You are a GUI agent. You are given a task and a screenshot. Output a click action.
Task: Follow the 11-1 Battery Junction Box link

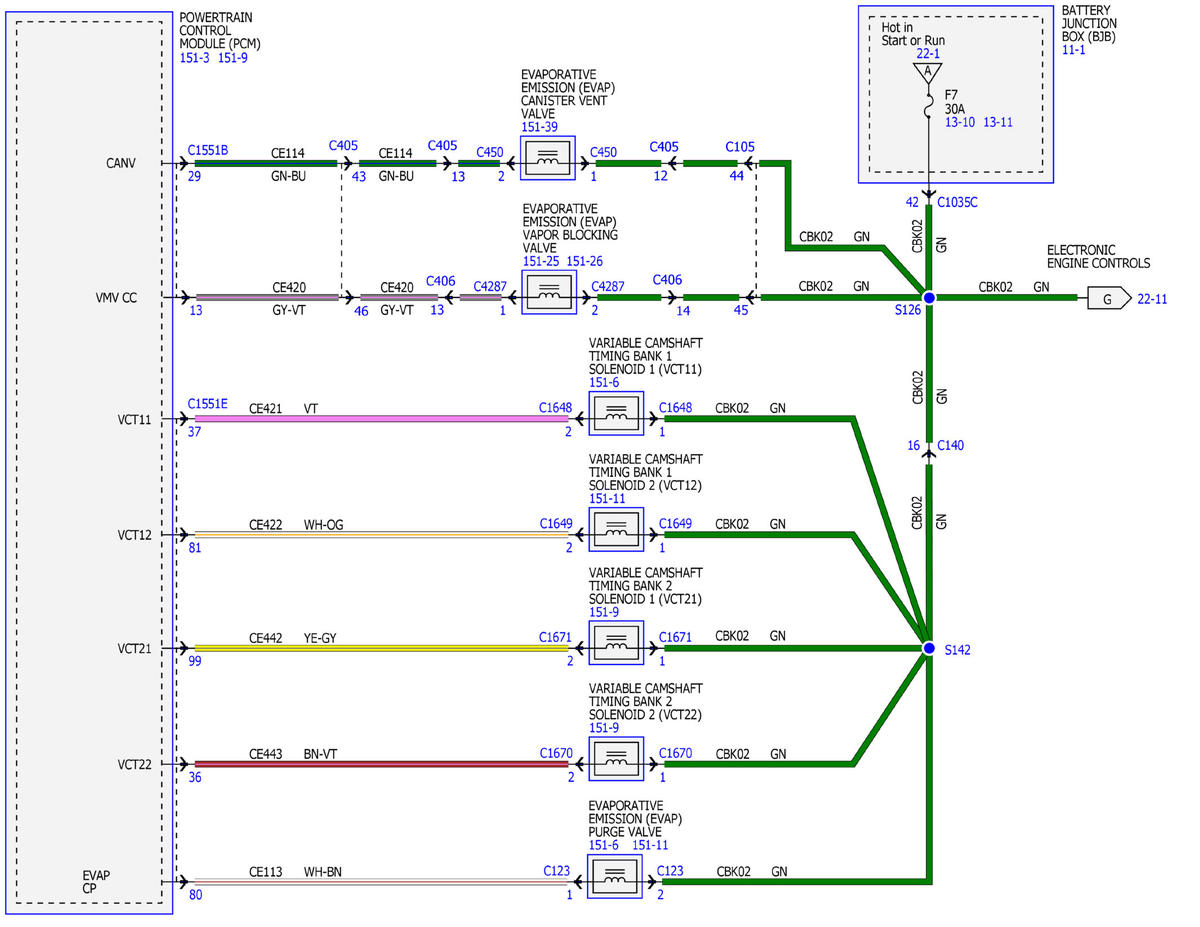click(x=1074, y=48)
